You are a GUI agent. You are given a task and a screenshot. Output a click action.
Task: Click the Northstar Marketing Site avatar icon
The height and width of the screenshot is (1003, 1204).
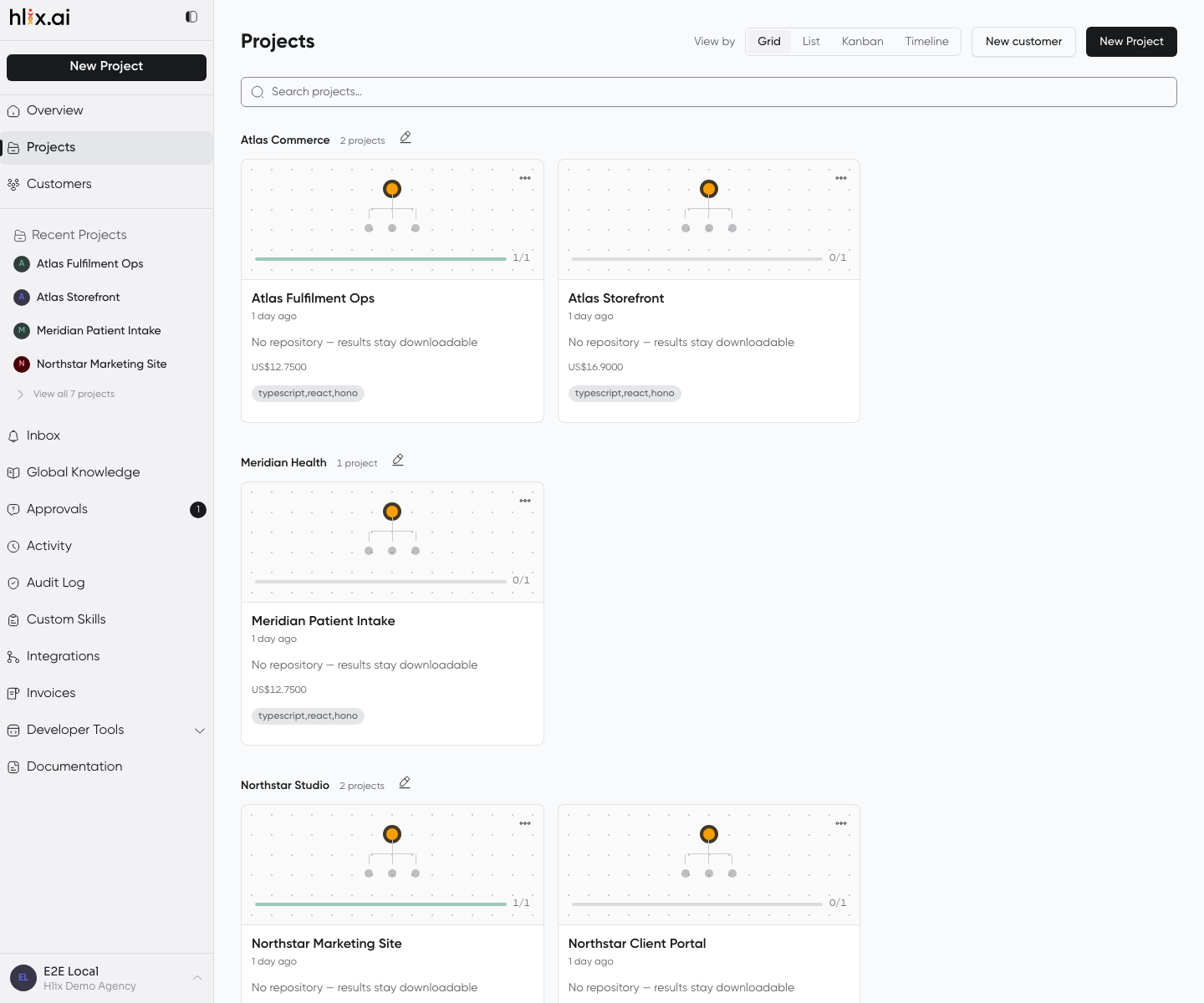[23, 364]
